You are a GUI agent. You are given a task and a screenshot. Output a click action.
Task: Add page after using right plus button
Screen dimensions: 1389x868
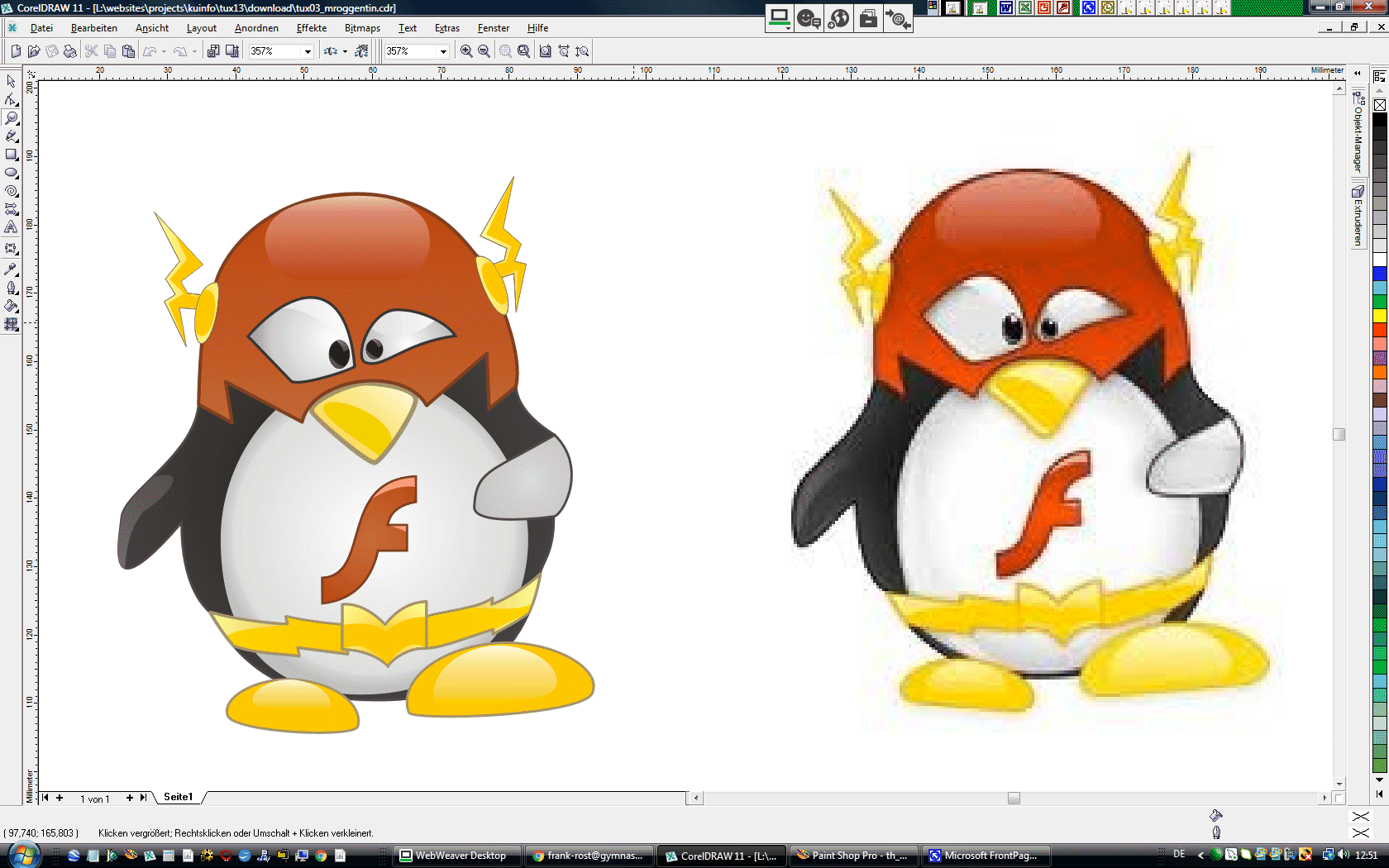[129, 798]
